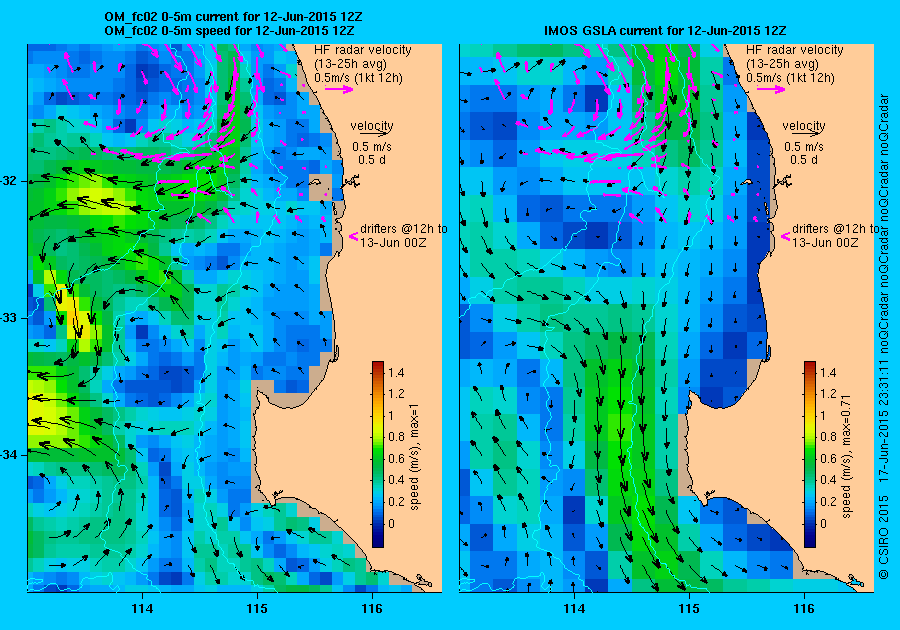Click '13-Jun 00Z' text in right map
Screen dimensions: 900x630
825,242
